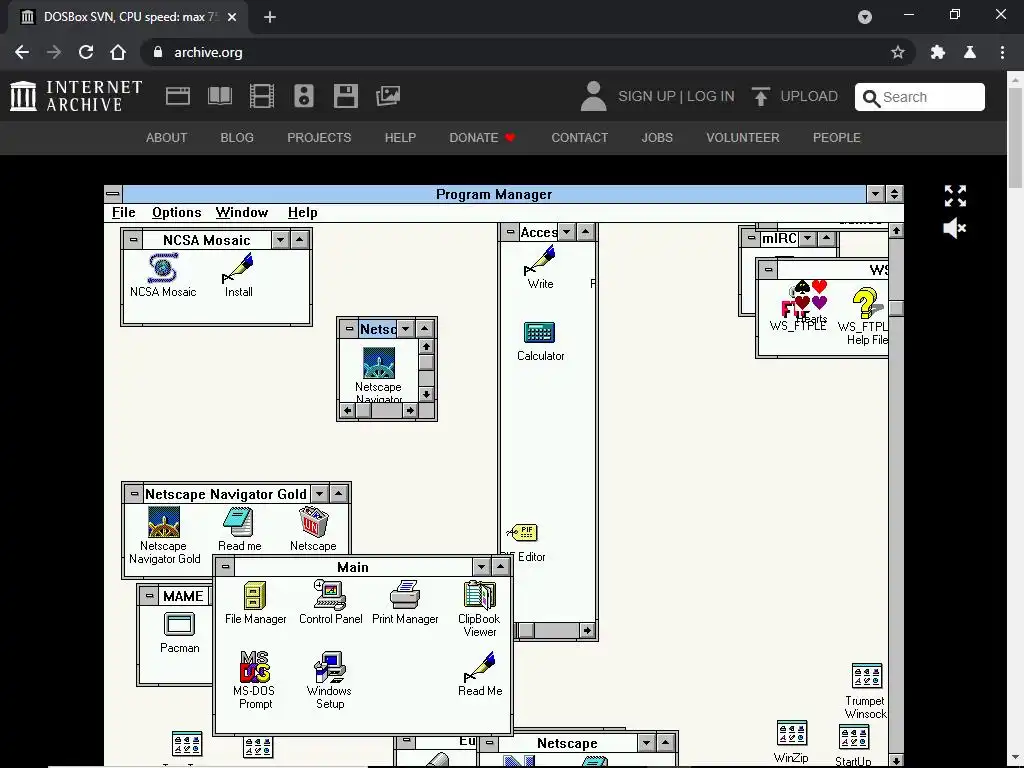Open the VOLUNTEER link
The image size is (1024, 768).
tap(743, 138)
